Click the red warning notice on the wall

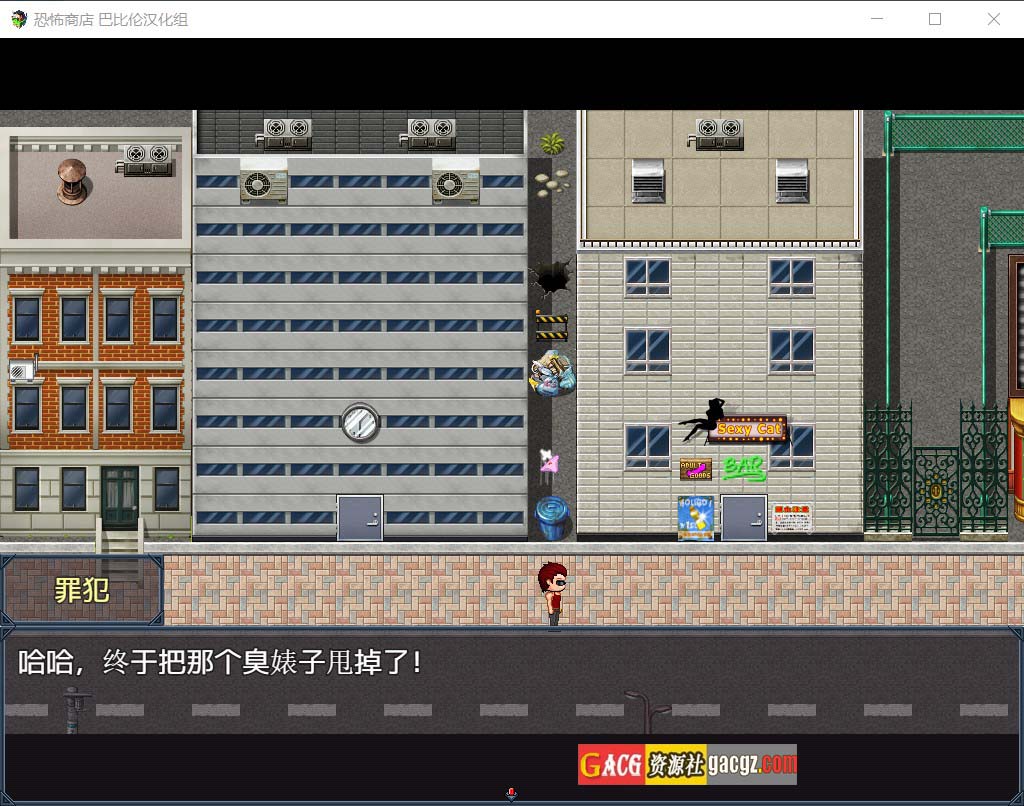(791, 517)
